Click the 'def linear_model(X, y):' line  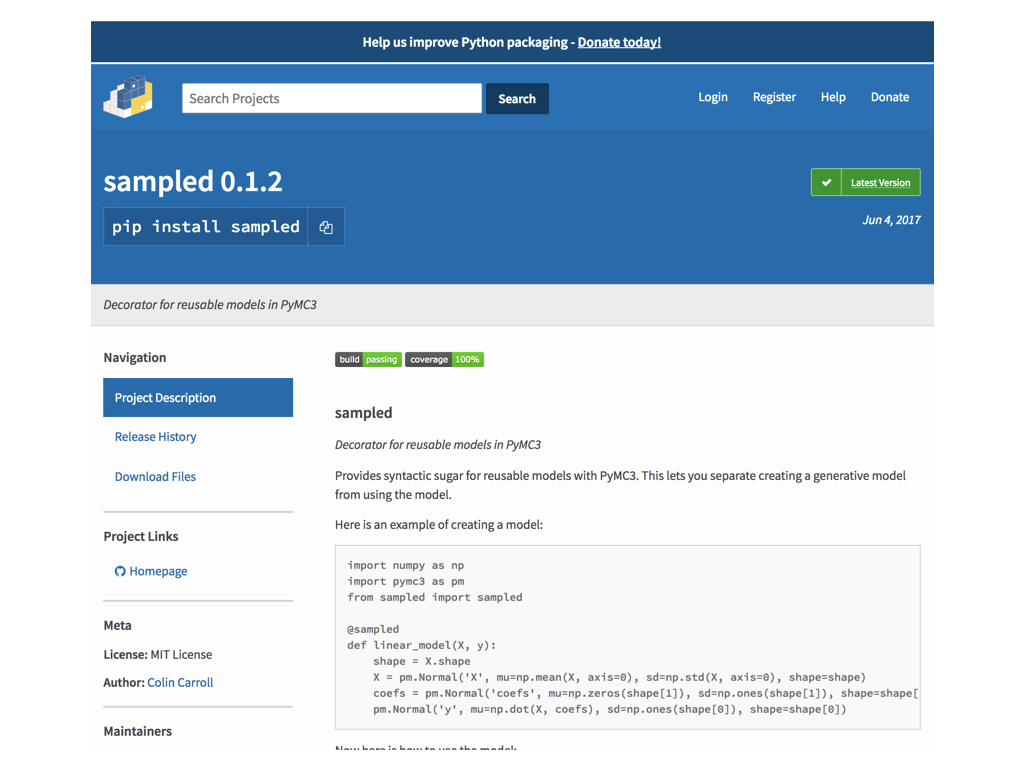point(422,645)
